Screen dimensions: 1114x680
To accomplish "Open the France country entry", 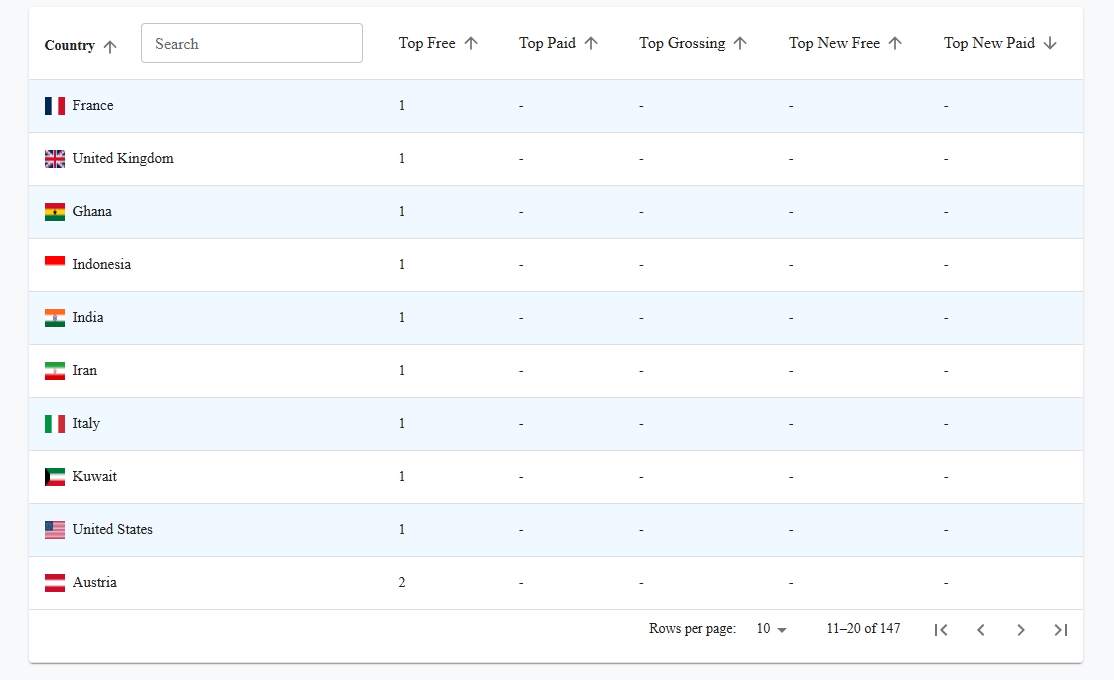I will [x=93, y=105].
